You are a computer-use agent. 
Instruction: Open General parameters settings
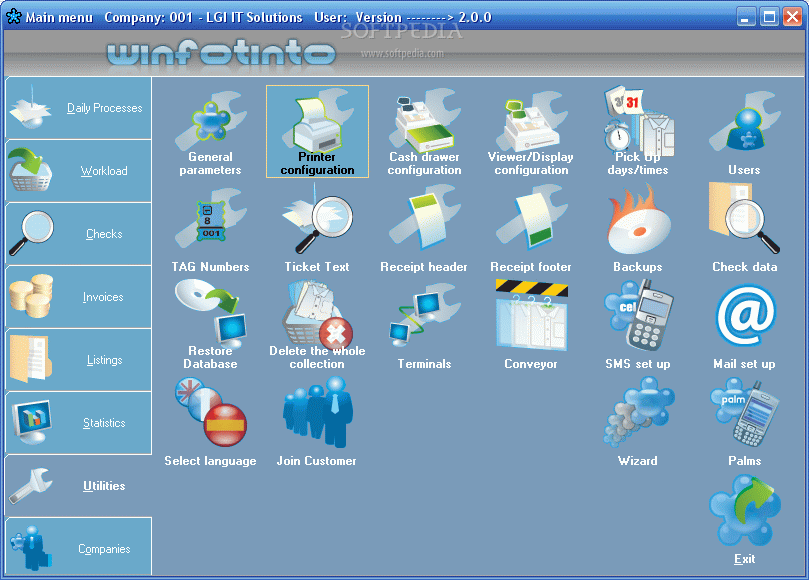(210, 132)
